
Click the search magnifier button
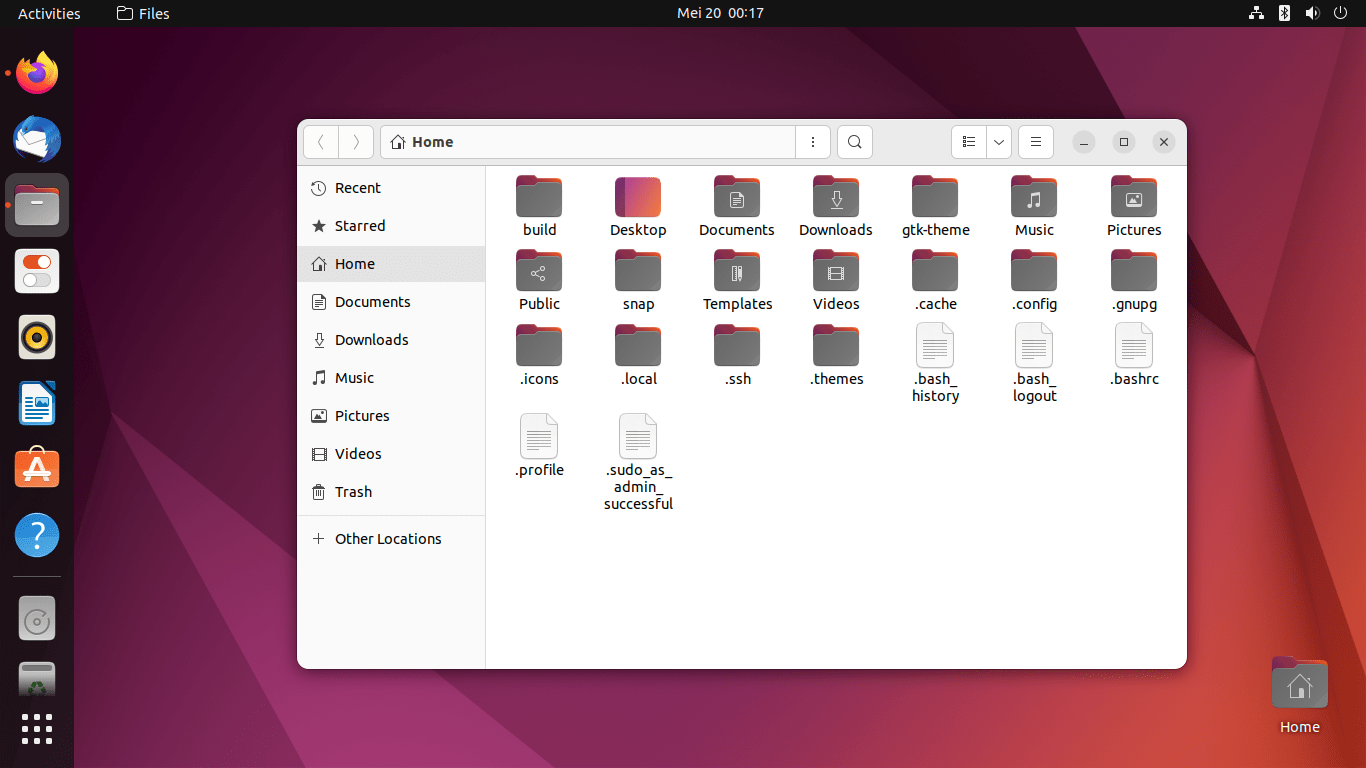pyautogui.click(x=855, y=142)
